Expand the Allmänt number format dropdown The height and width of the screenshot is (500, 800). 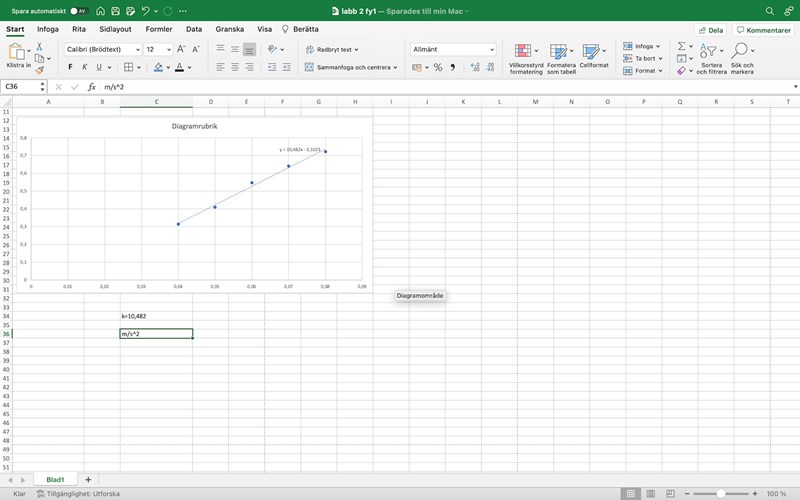point(491,49)
